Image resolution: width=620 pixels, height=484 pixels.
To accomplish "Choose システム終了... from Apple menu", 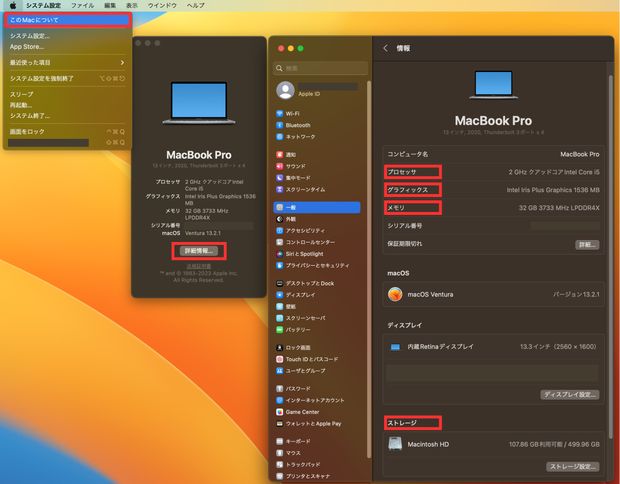I will coord(30,115).
